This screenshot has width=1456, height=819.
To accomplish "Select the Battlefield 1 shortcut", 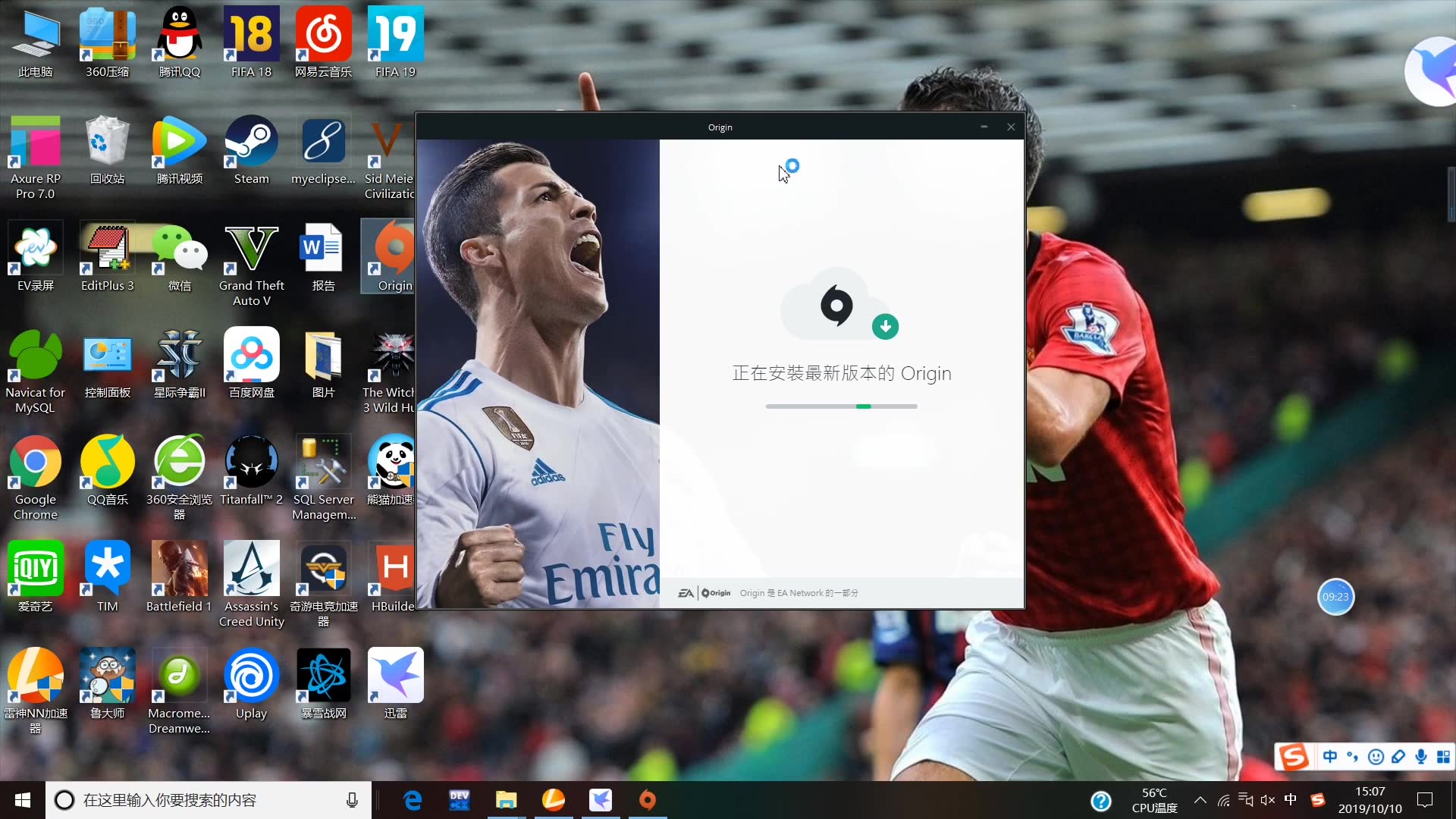I will 180,577.
